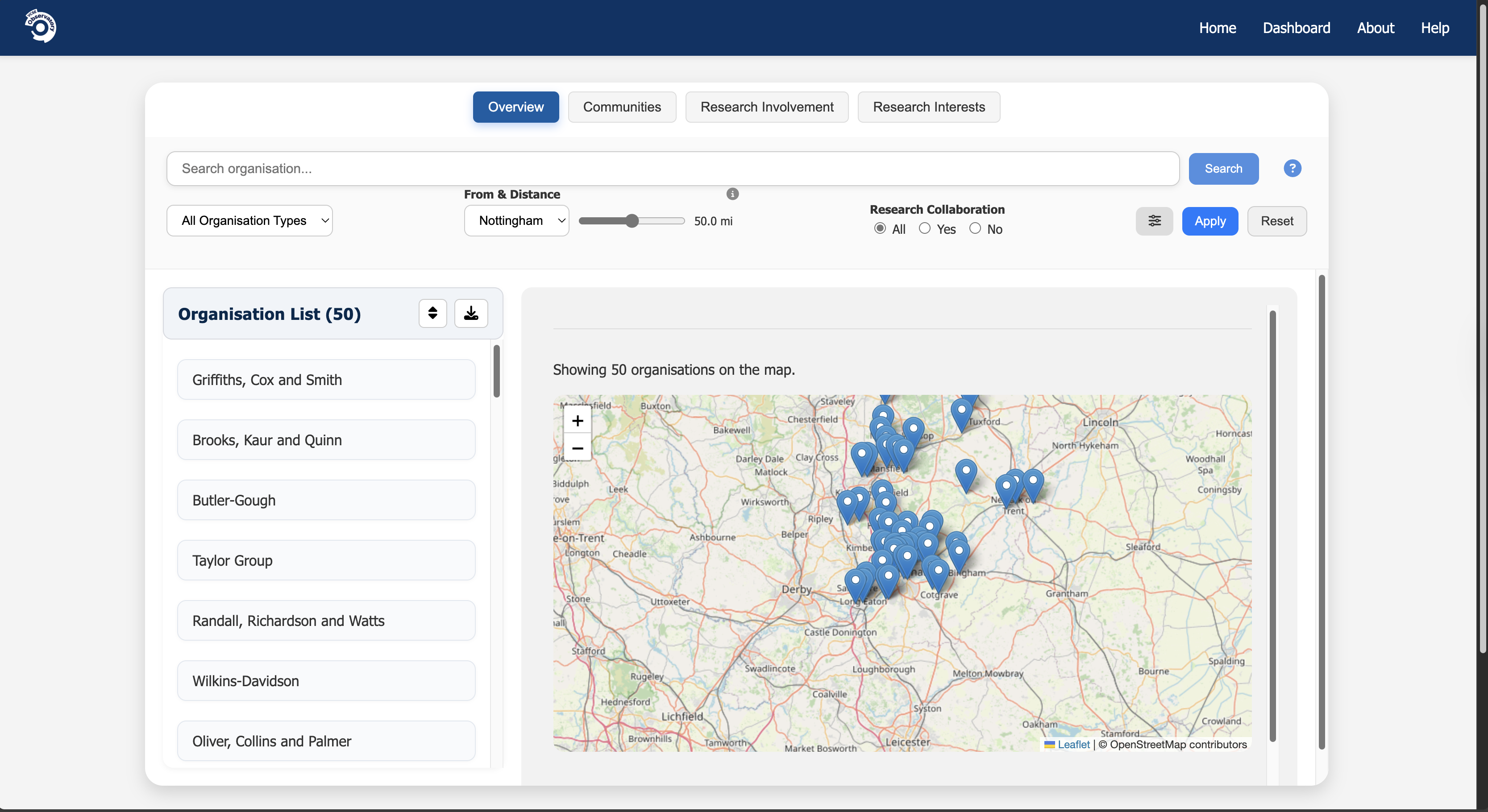Click the Observatory logo in the header
The height and width of the screenshot is (812, 1488).
tap(41, 26)
